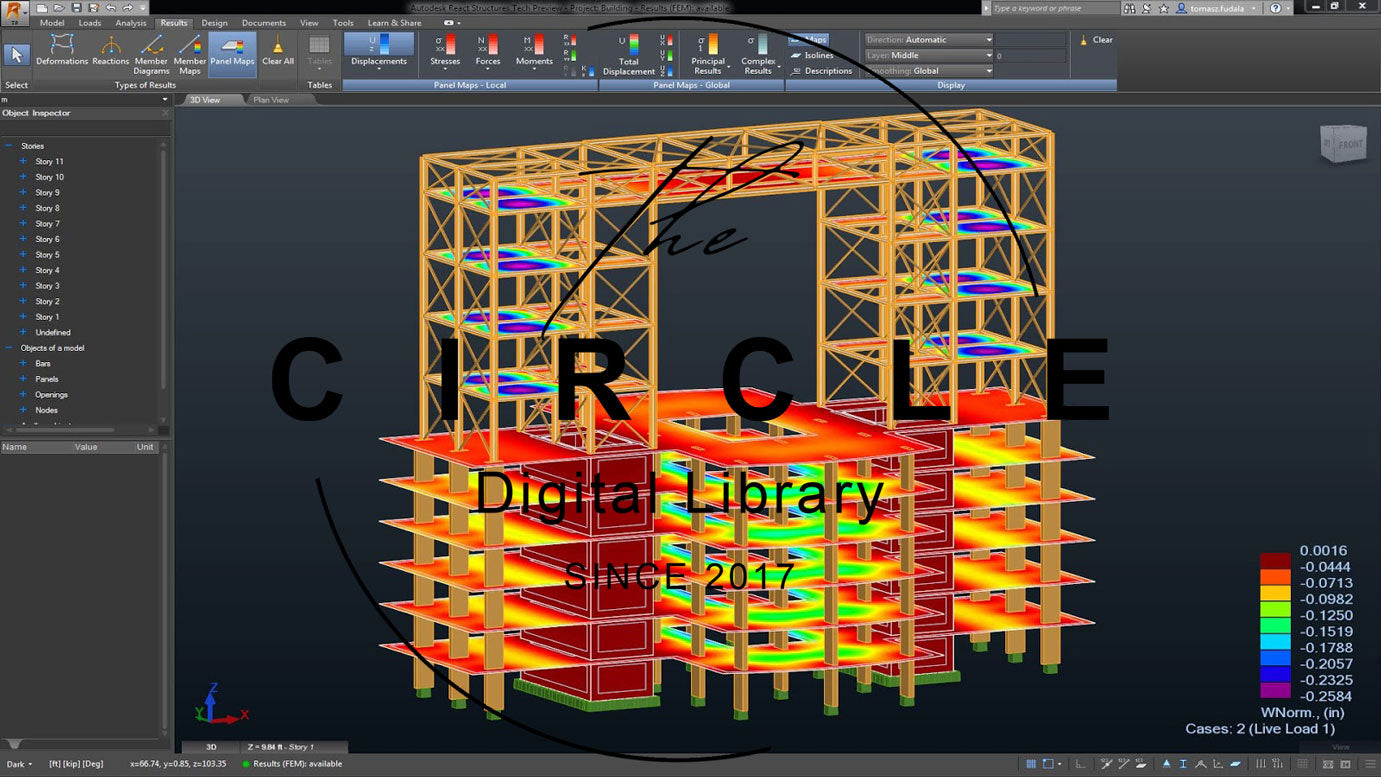The height and width of the screenshot is (777, 1381).
Task: Click the Save icon in quick access toolbar
Action: tap(76, 8)
